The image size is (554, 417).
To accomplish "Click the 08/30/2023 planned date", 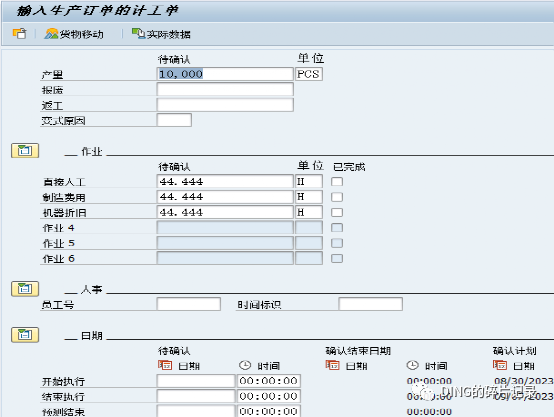I will [524, 381].
